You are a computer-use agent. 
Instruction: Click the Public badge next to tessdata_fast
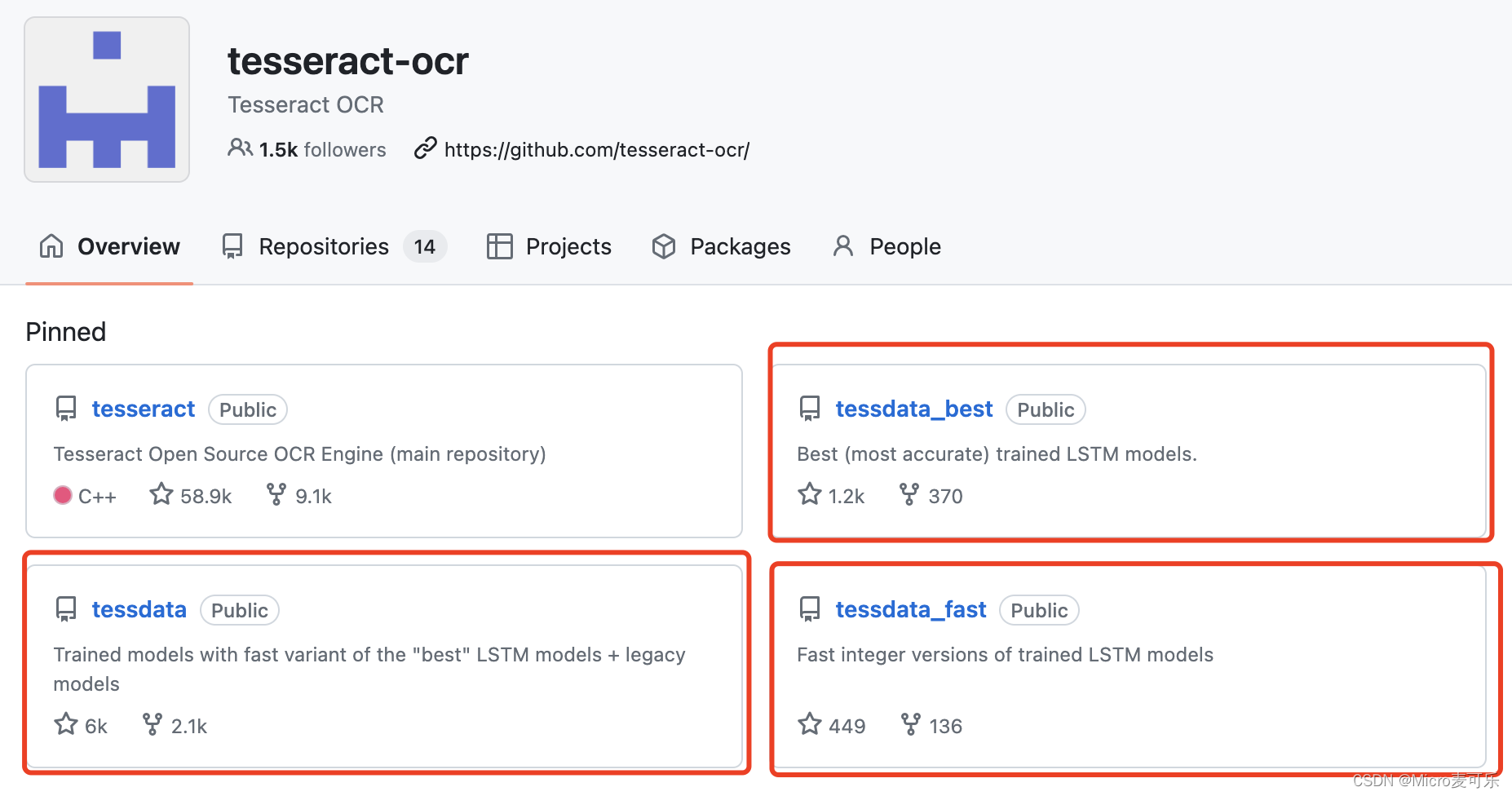point(1039,610)
